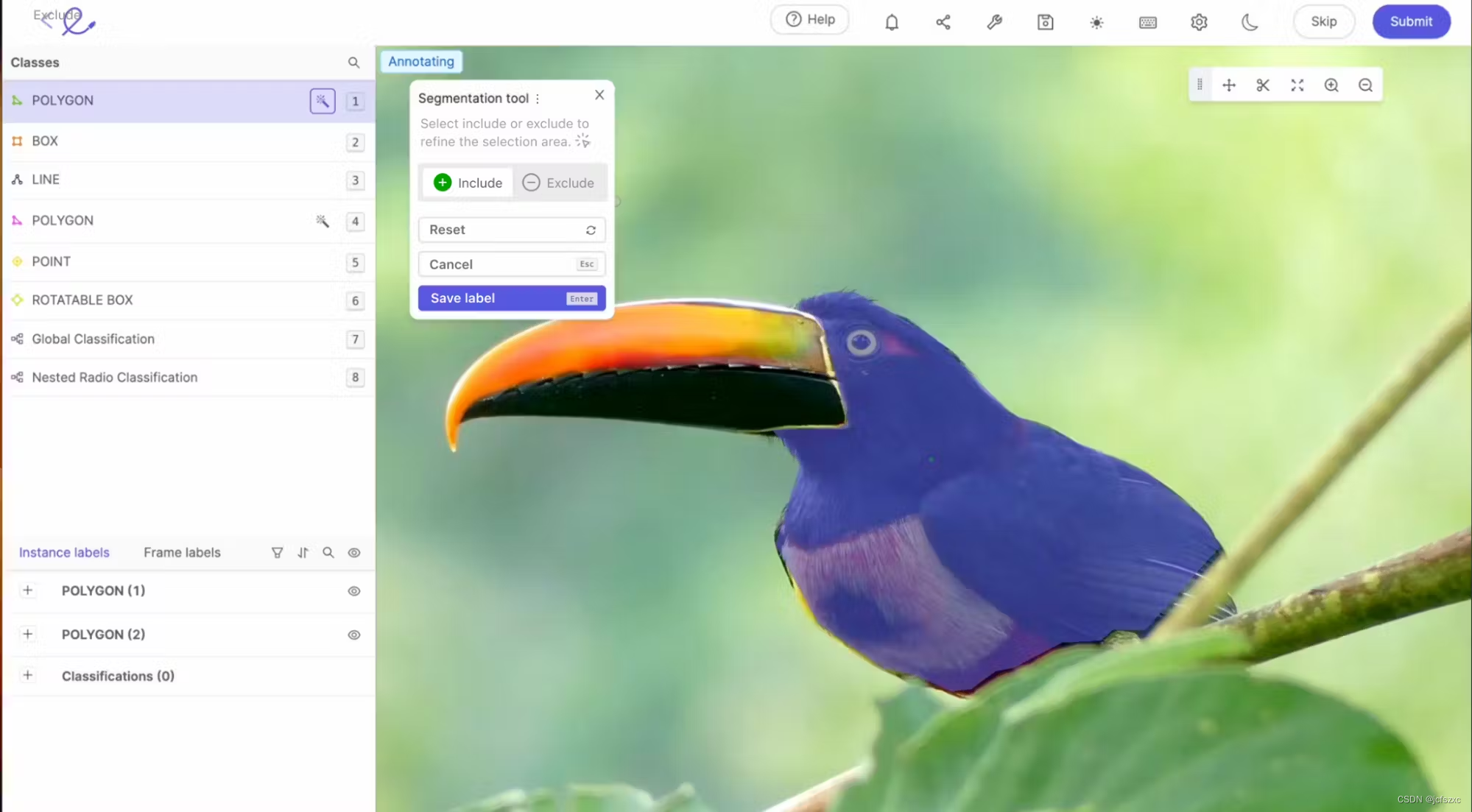The width and height of the screenshot is (1472, 812).
Task: Click the save disk icon
Action: [1045, 22]
